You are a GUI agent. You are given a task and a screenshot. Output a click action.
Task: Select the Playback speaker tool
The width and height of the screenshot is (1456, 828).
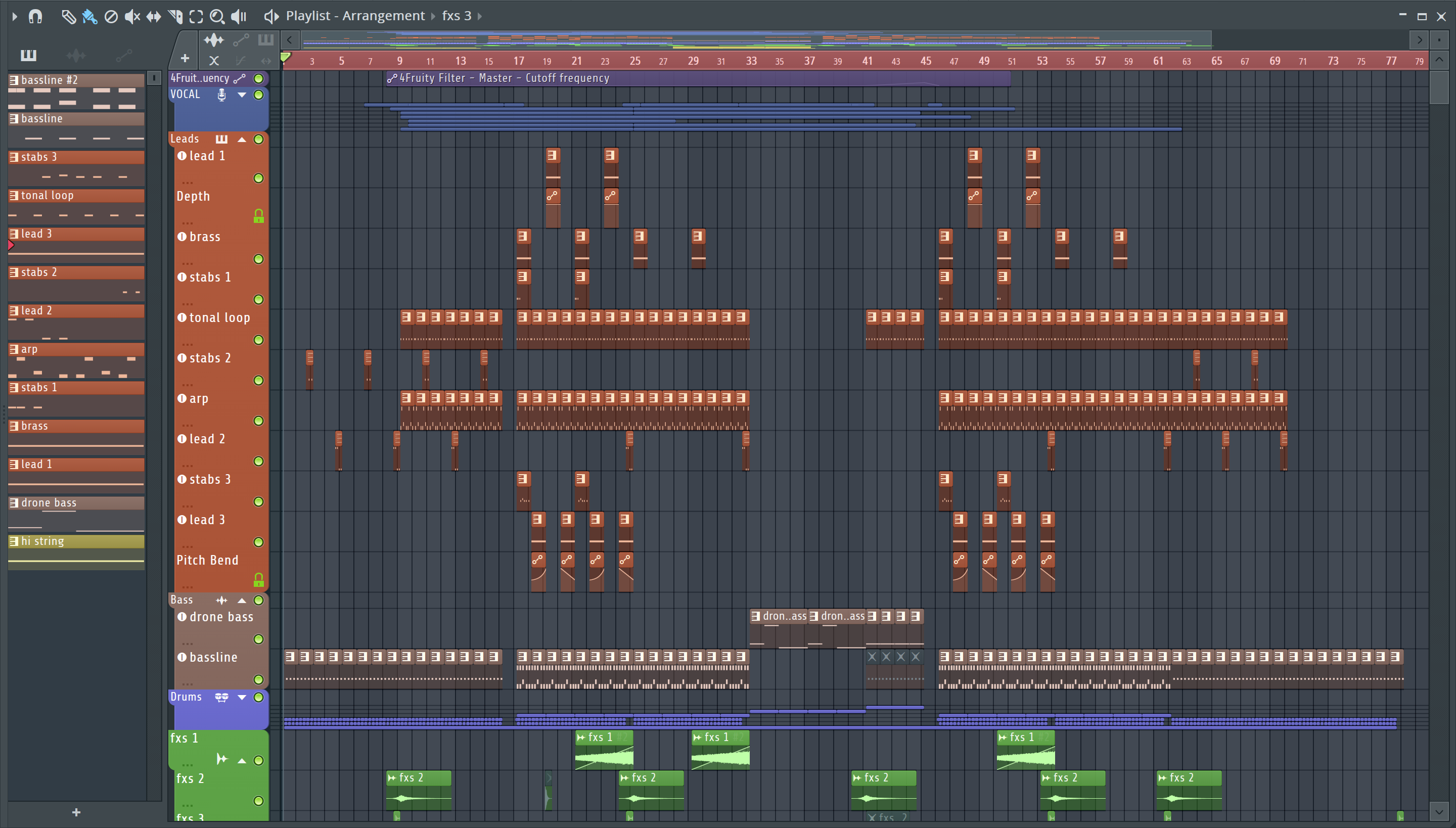(x=239, y=17)
